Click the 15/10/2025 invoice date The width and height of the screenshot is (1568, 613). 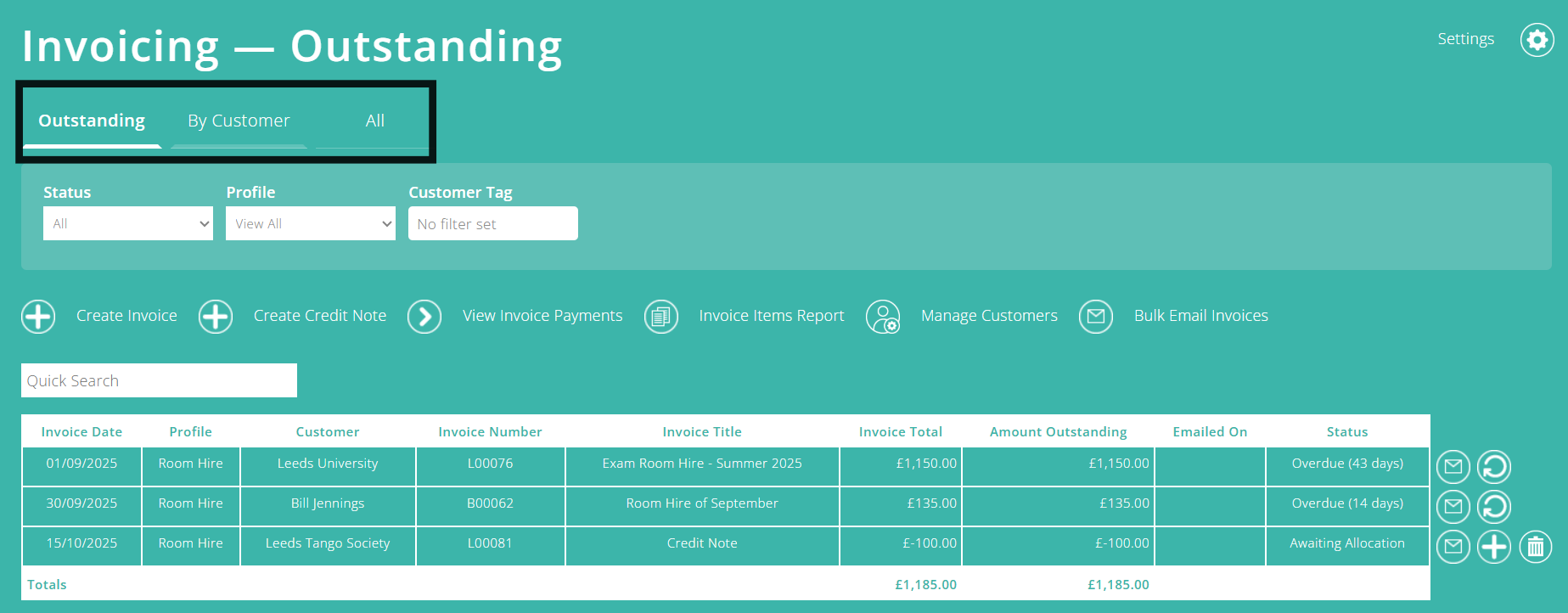[x=81, y=543]
